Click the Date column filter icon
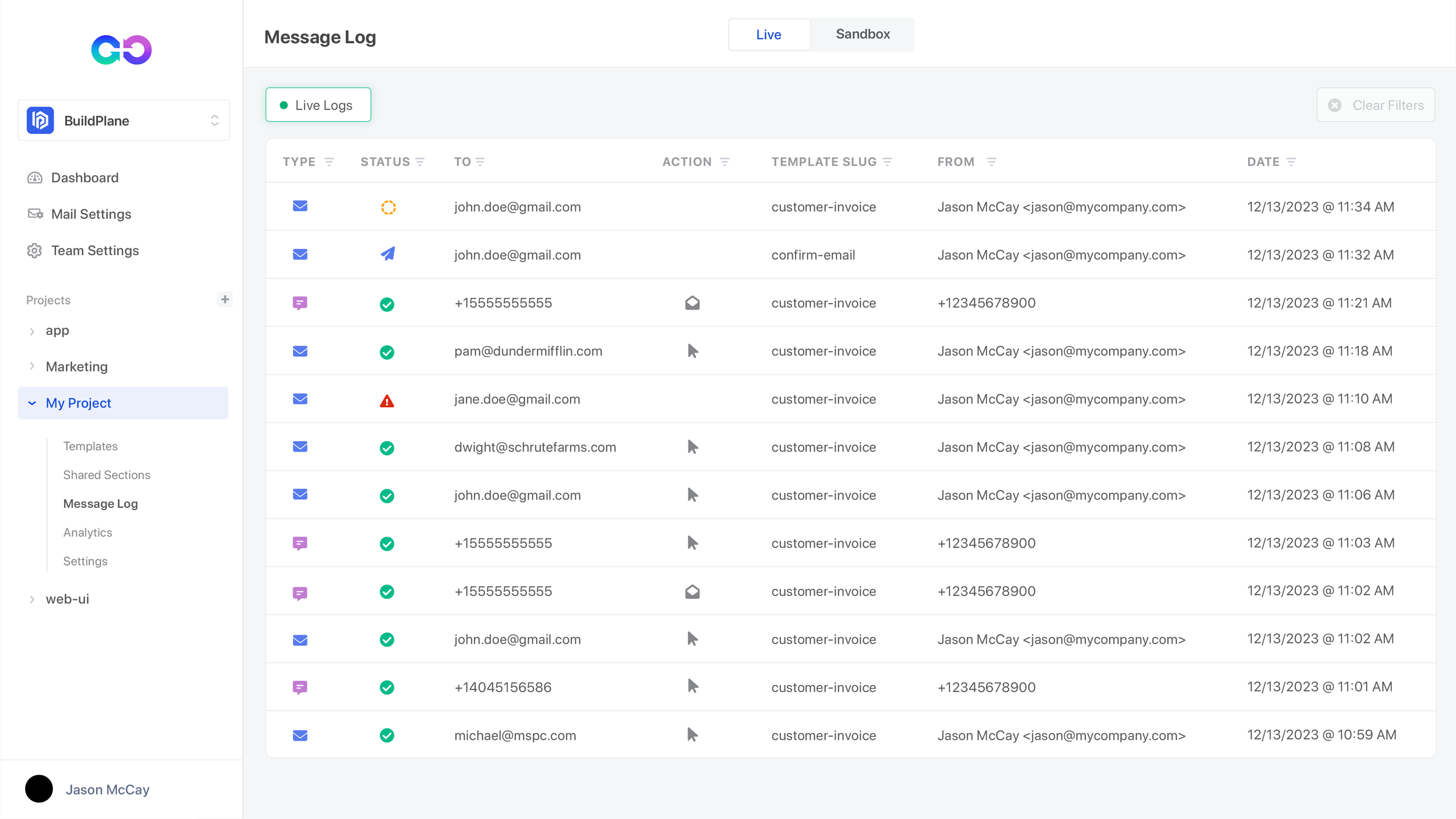The width and height of the screenshot is (1456, 819). (1291, 162)
